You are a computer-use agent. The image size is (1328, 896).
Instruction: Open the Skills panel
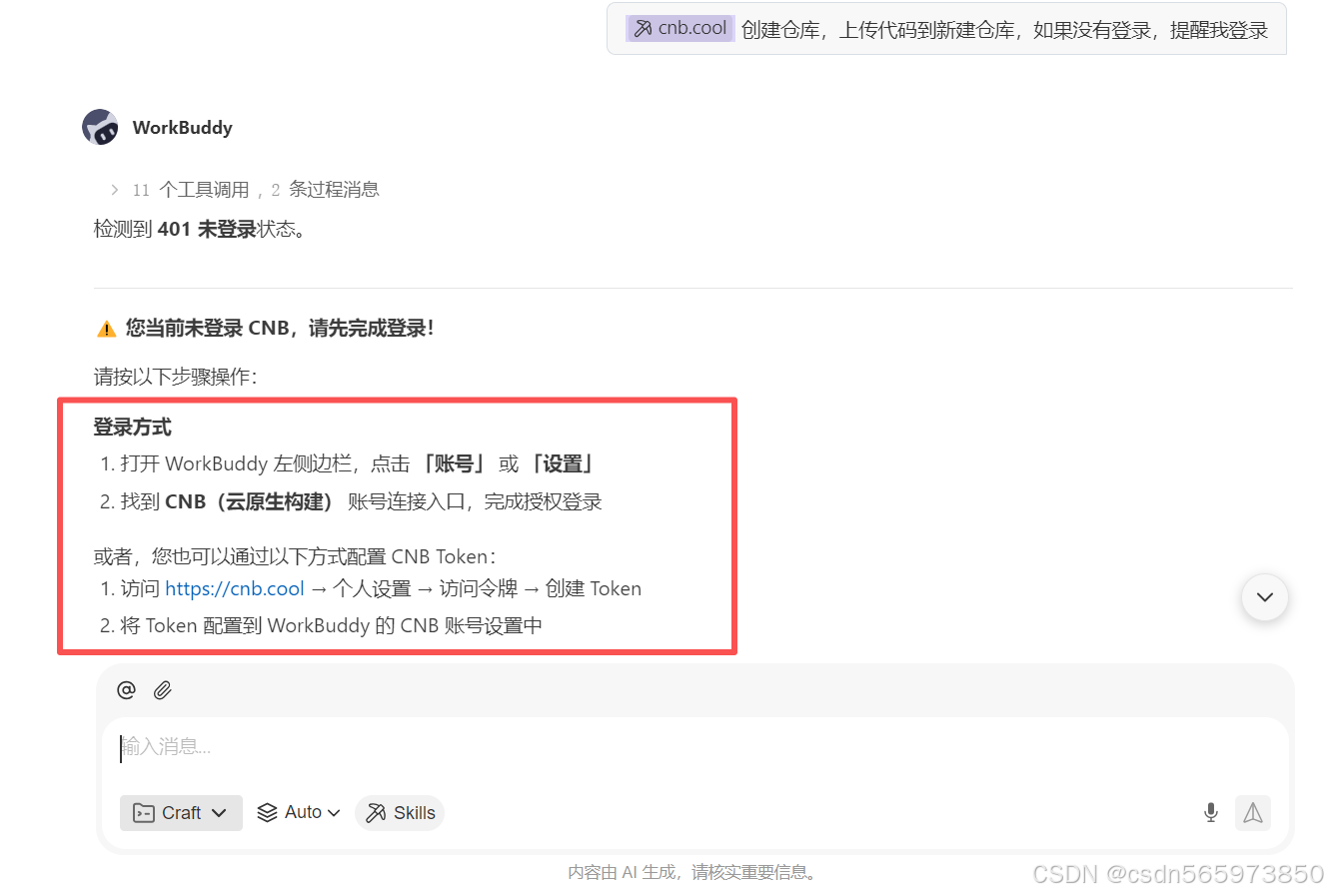[400, 813]
